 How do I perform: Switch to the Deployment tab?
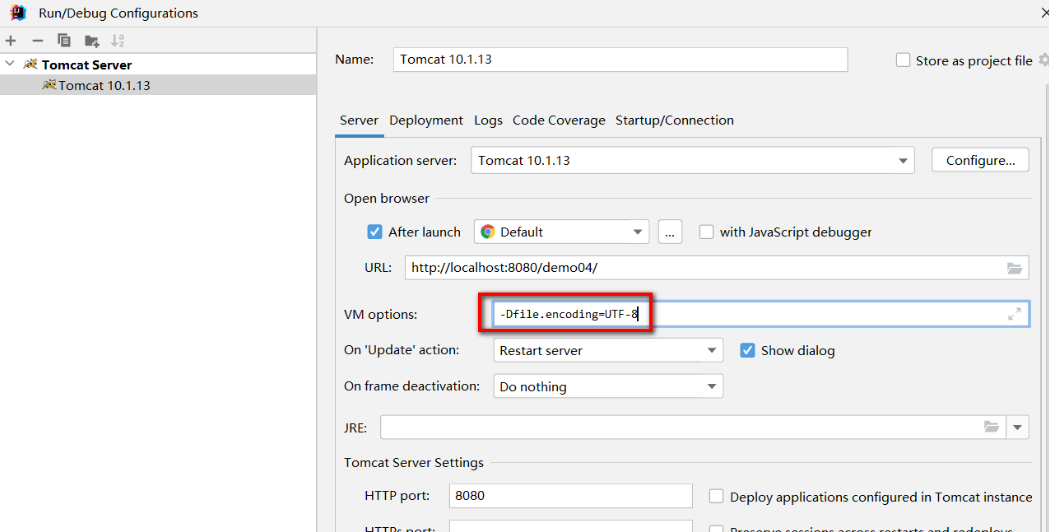tap(426, 120)
